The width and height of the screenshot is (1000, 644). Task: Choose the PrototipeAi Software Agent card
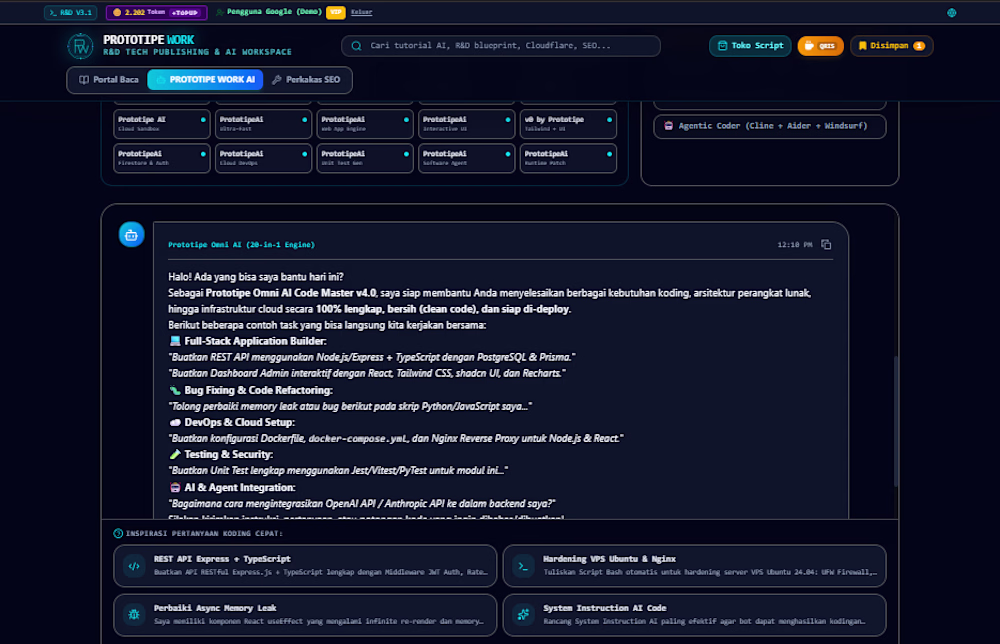tap(466, 158)
